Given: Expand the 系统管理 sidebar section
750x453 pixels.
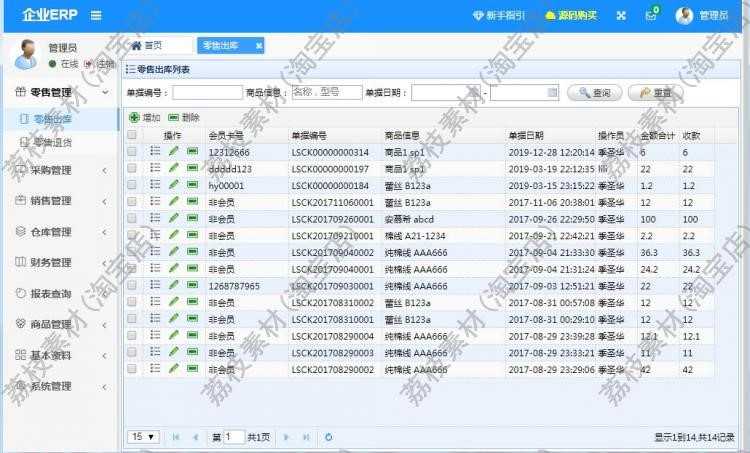Looking at the screenshot, I should click(61, 386).
